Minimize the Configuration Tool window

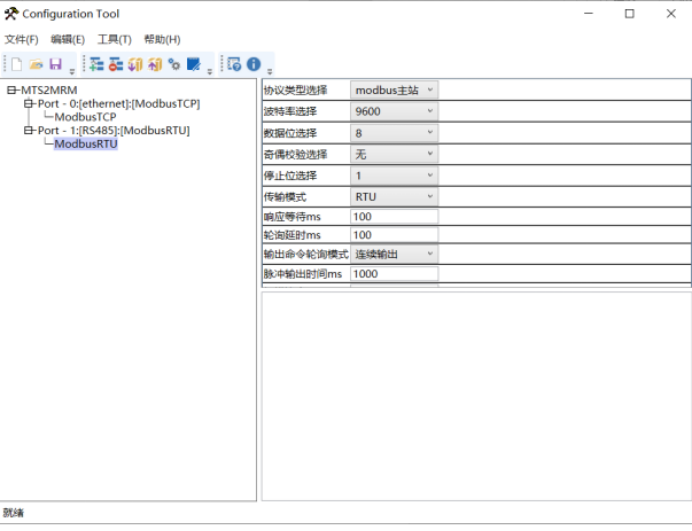[588, 14]
